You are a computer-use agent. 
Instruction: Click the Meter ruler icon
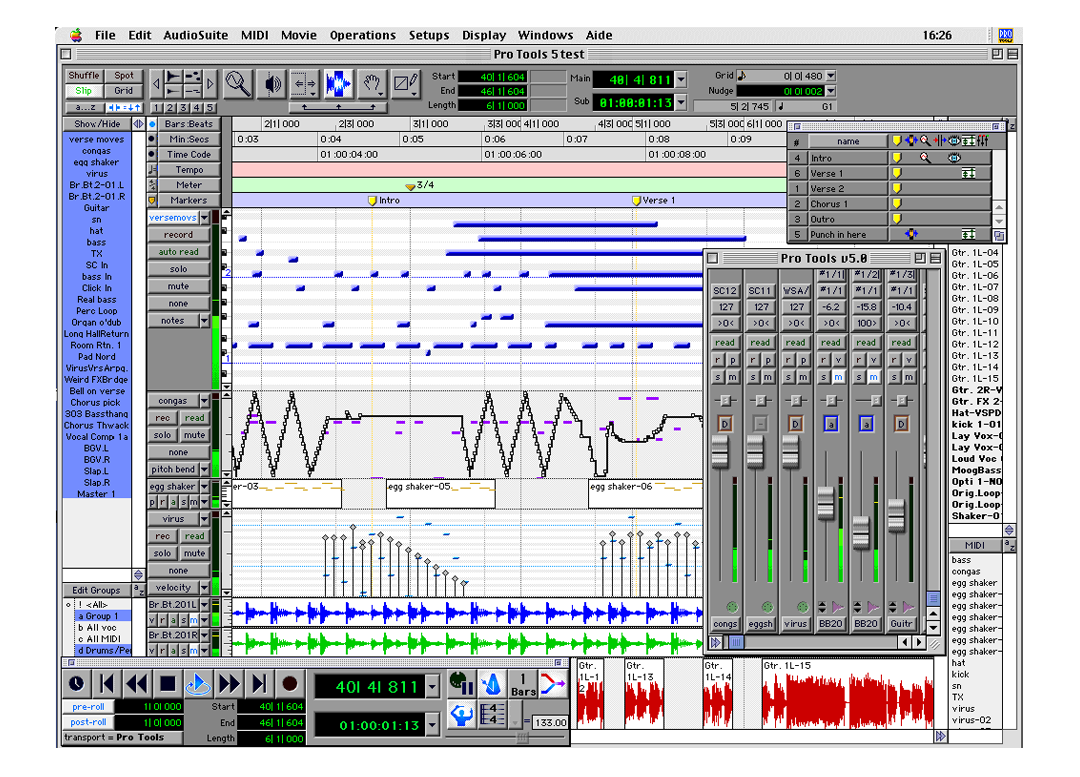(x=152, y=185)
